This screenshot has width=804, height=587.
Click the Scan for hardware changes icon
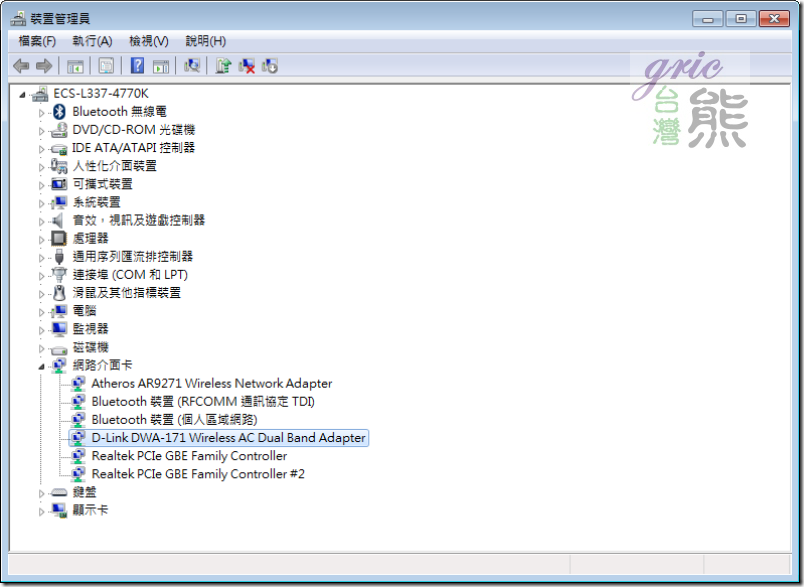pyautogui.click(x=192, y=66)
